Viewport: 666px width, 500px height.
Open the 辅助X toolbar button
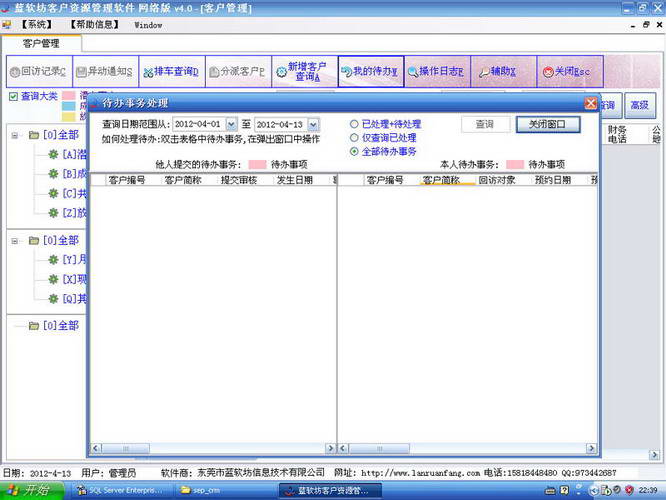tap(503, 72)
